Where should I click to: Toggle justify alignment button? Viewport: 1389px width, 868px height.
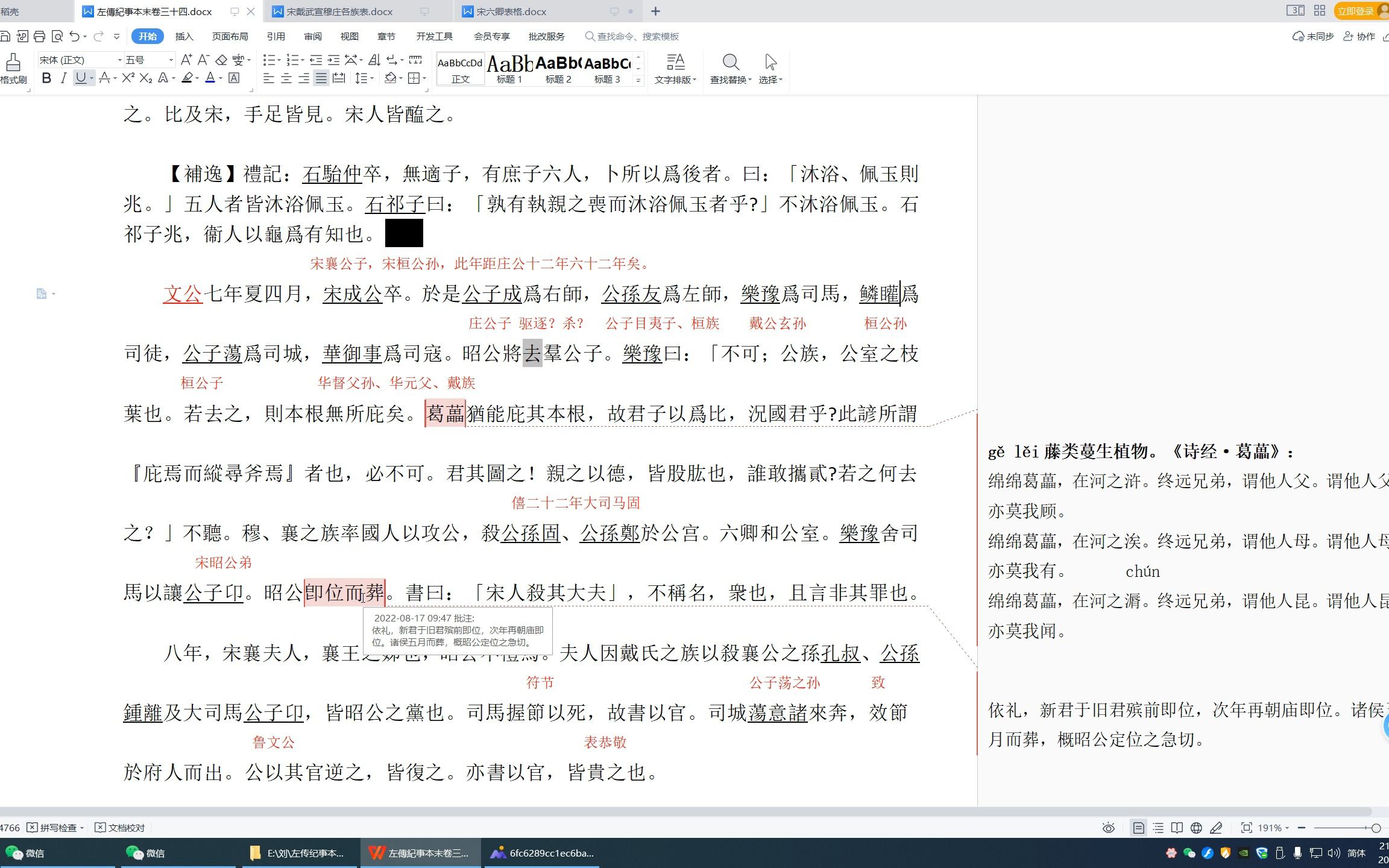coord(321,78)
